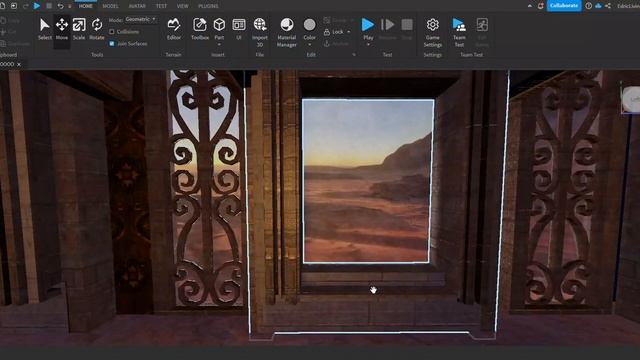Close the open document tab

[19, 64]
